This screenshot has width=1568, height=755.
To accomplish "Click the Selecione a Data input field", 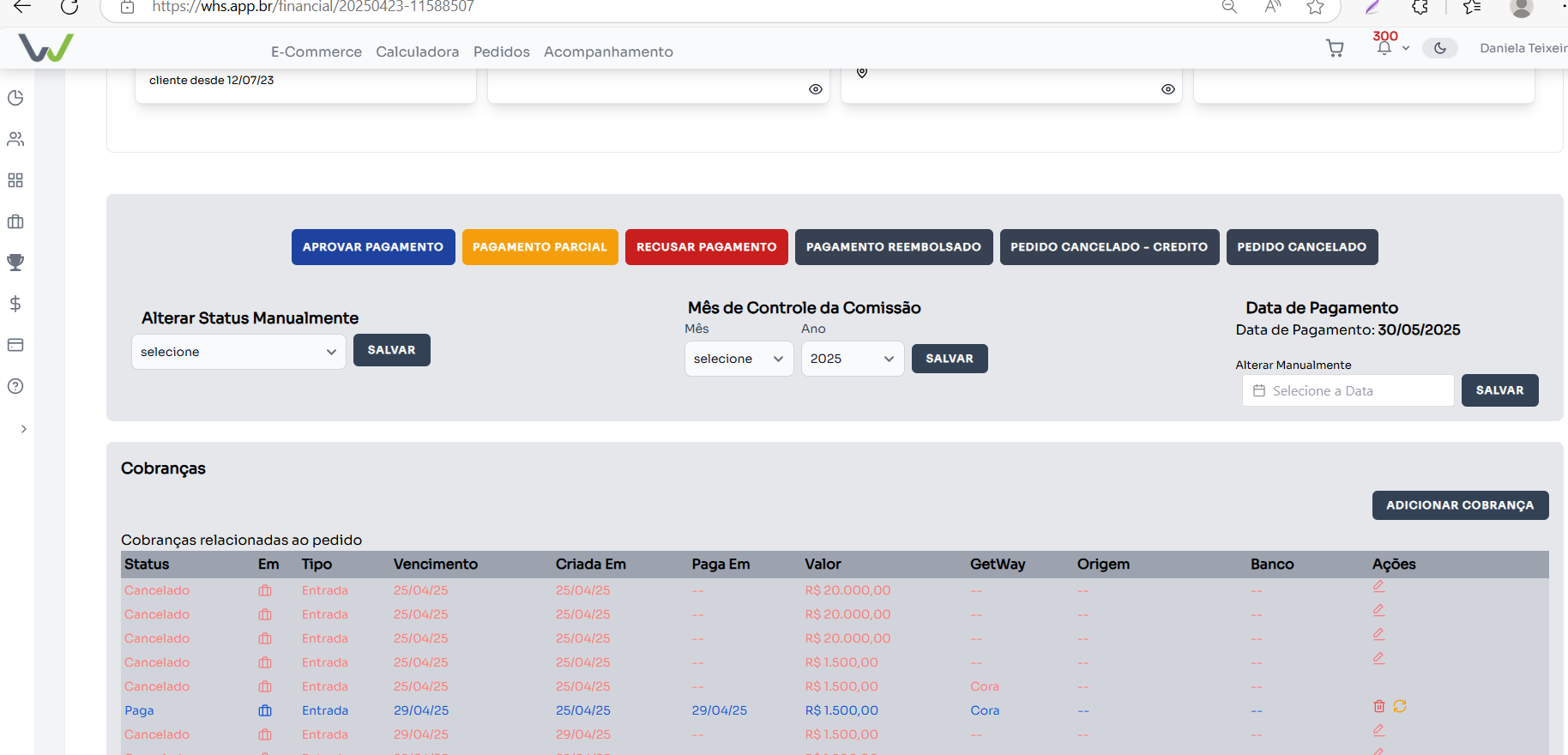I will [1348, 390].
